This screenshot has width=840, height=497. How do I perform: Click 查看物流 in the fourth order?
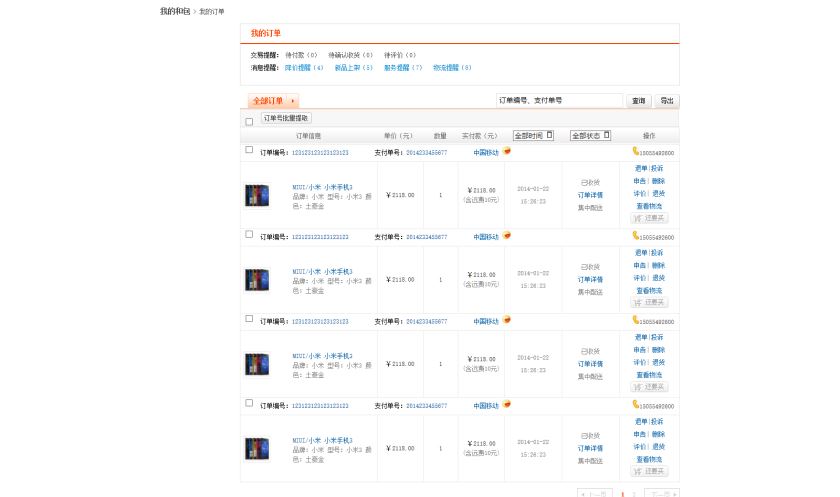point(649,459)
